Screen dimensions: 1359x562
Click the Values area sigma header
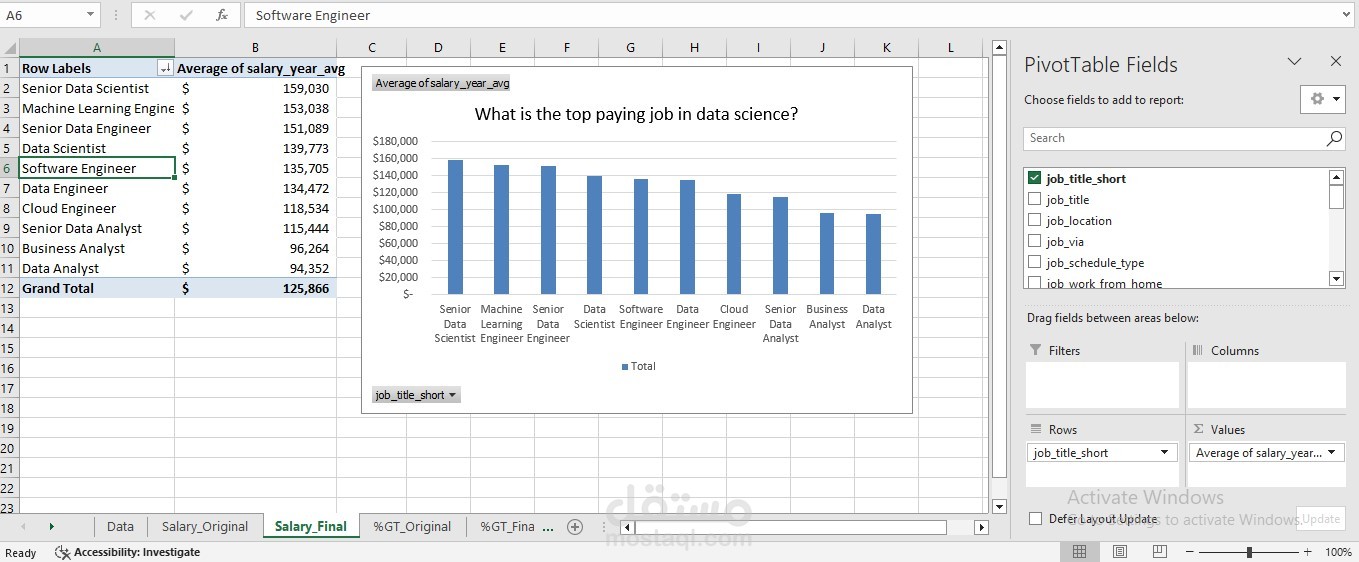[x=1219, y=430]
